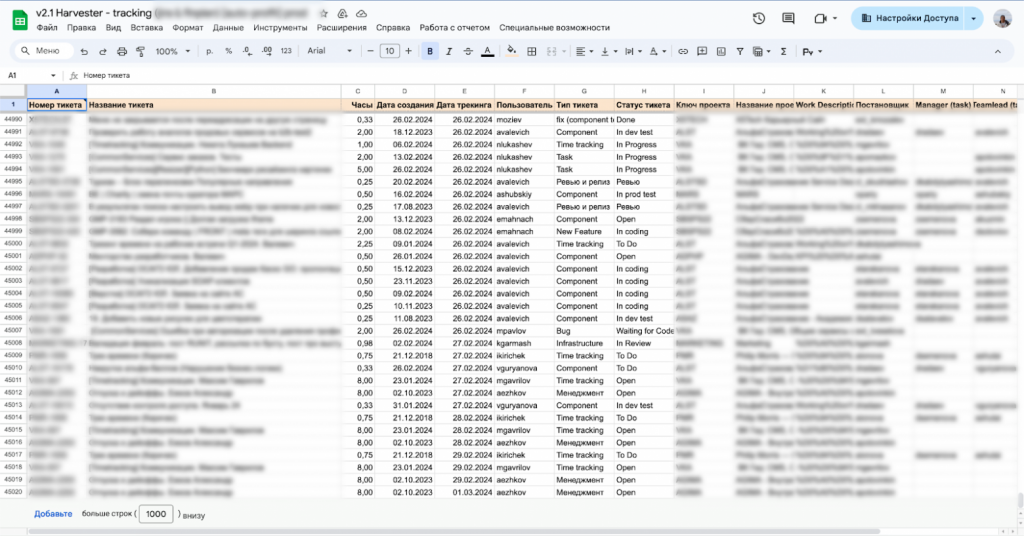Open the comments panel icon
Image resolution: width=1024 pixels, height=536 pixels.
coord(790,18)
